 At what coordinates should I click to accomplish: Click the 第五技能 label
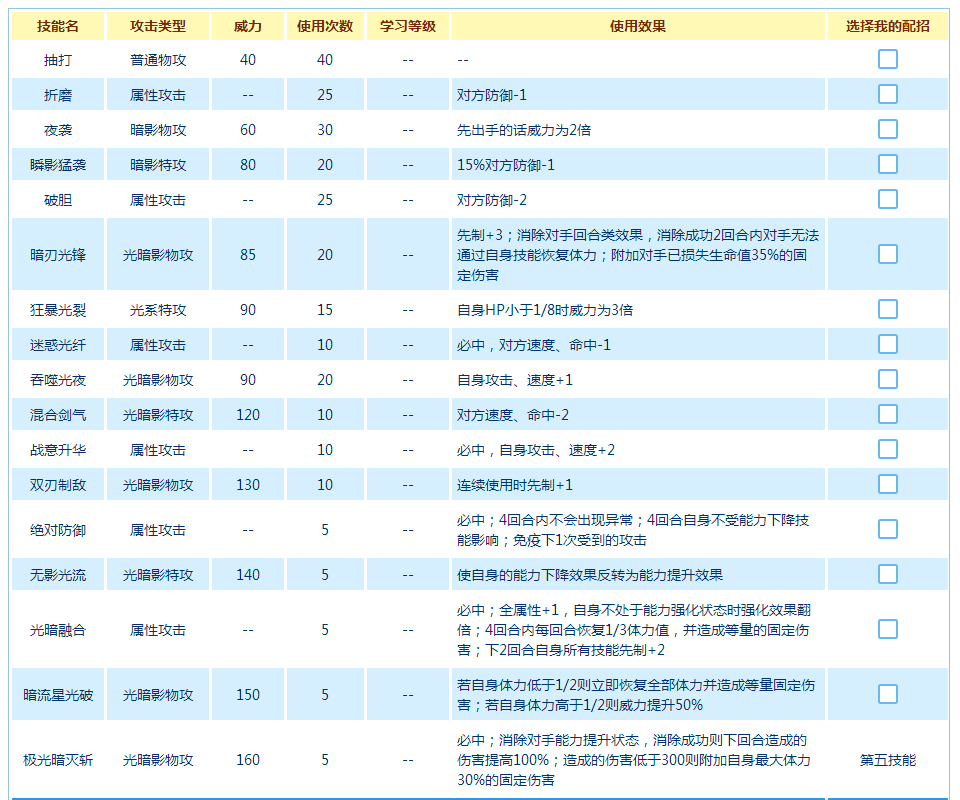point(887,760)
